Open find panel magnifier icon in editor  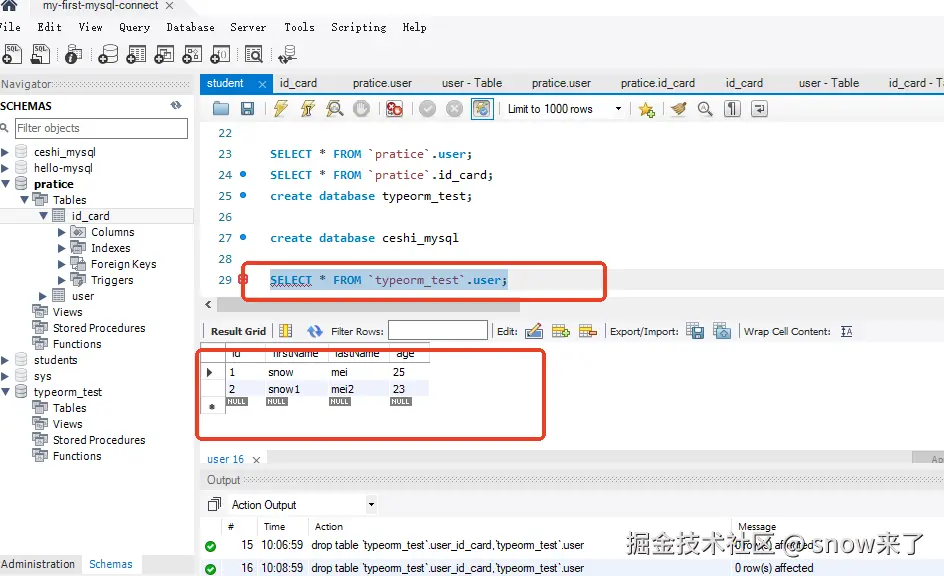[705, 109]
